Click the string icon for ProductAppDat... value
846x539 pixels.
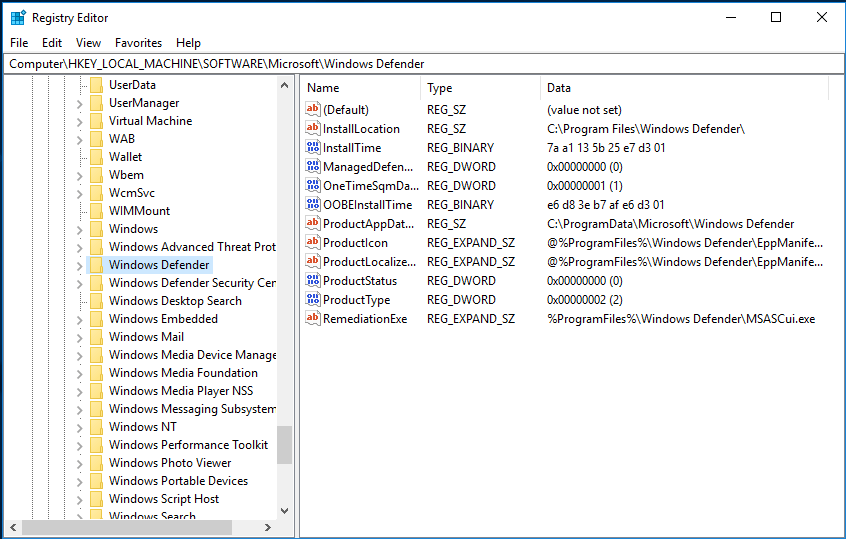[312, 223]
